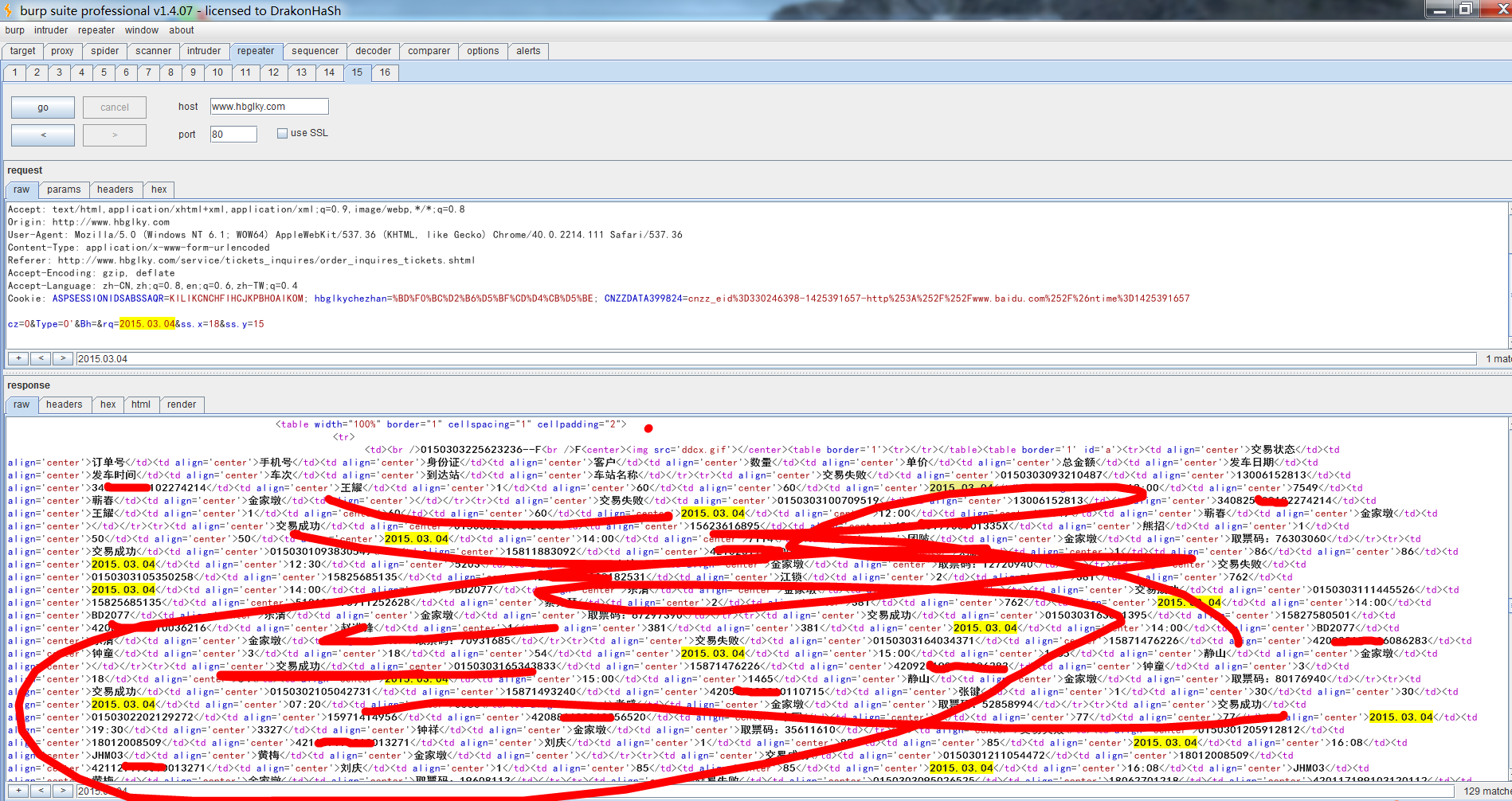
Task: Switch to the alerts tab
Action: click(x=528, y=51)
